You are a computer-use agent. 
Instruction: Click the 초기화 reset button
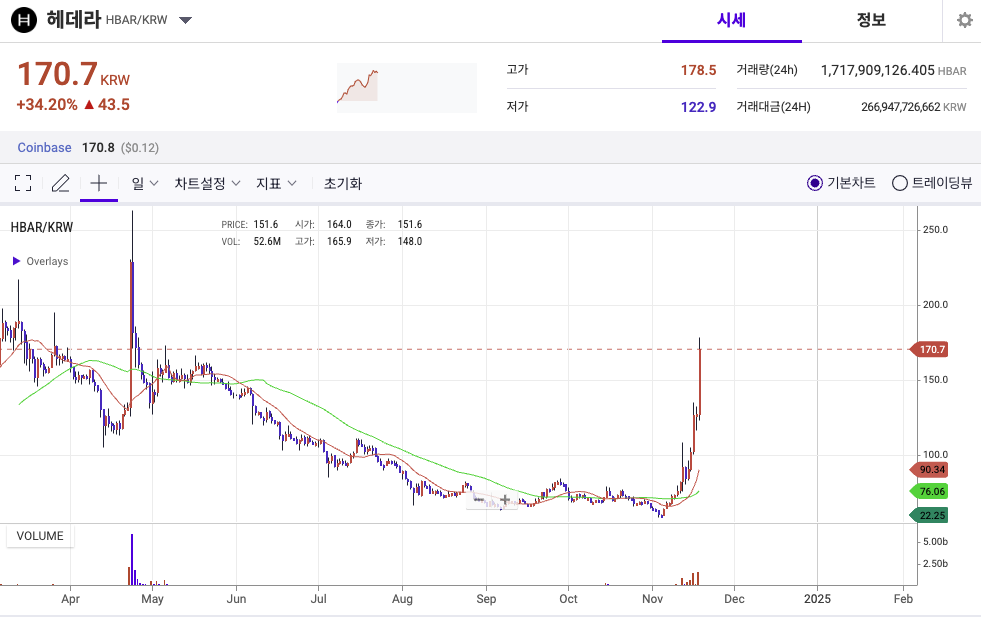pos(343,183)
